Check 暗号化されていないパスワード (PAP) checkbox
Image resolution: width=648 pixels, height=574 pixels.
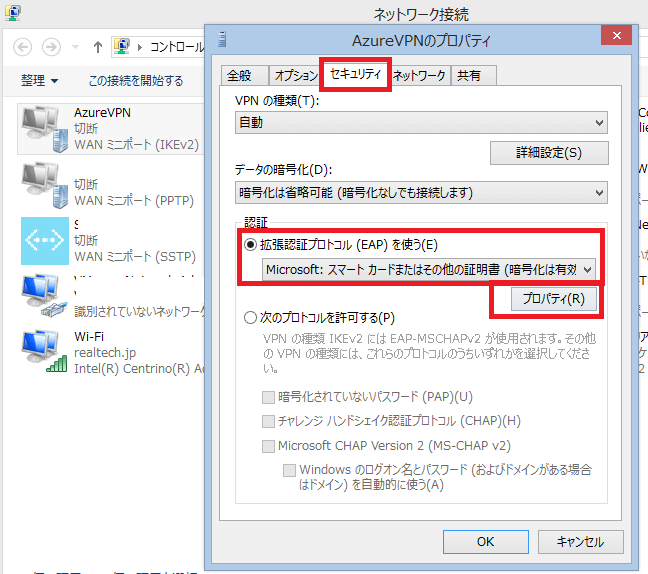click(x=268, y=398)
